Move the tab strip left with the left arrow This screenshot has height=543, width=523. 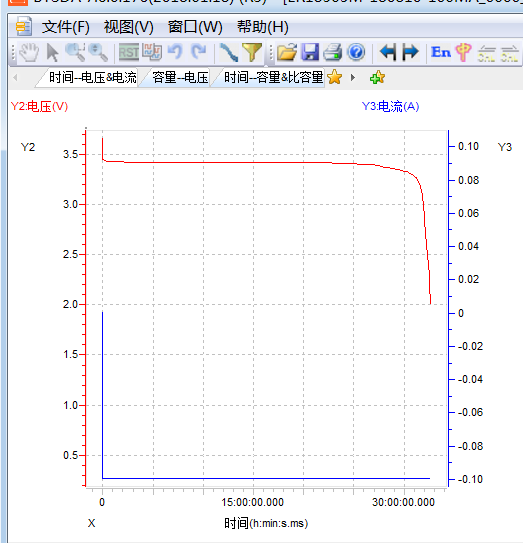pyautogui.click(x=15, y=78)
